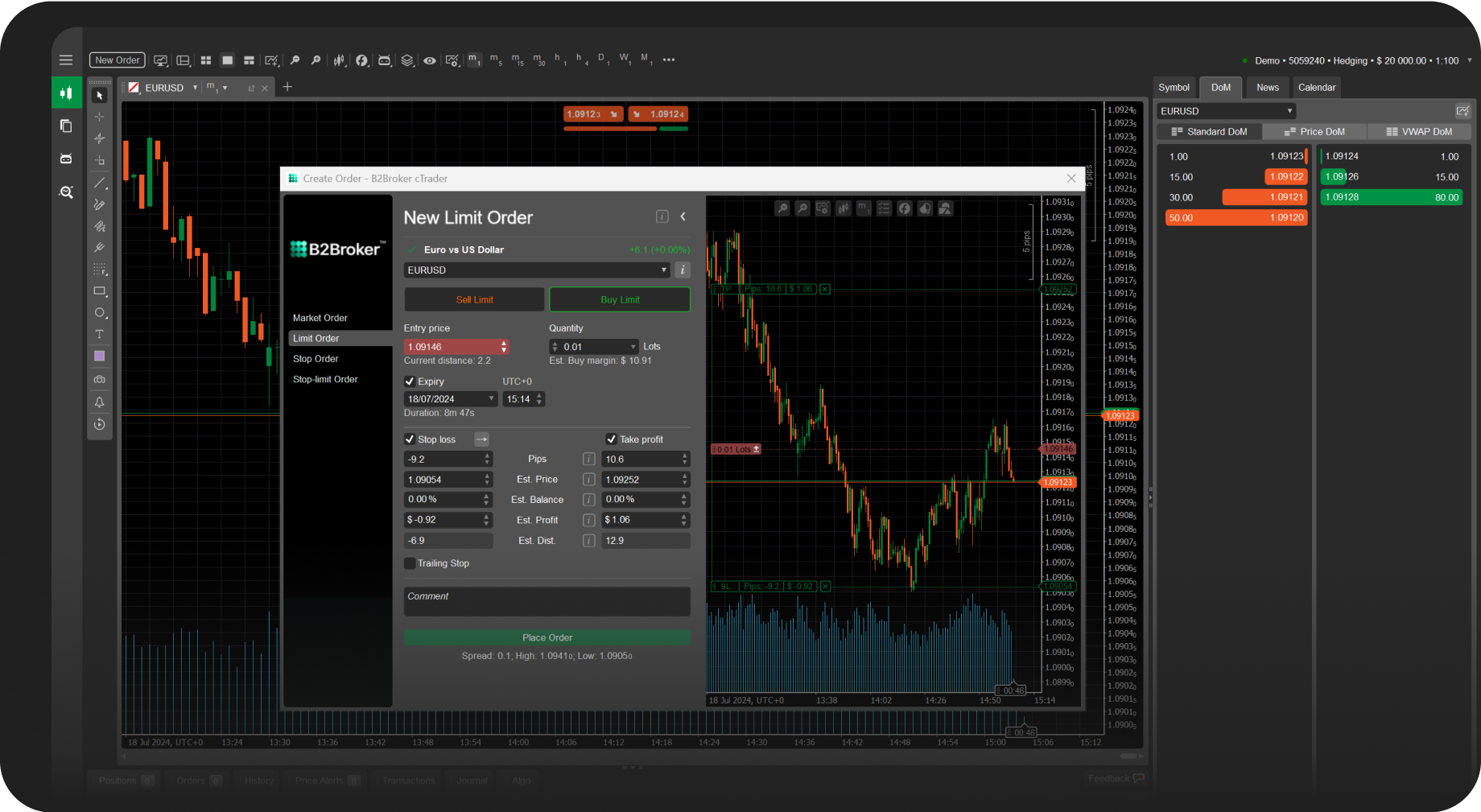The width and height of the screenshot is (1481, 812).
Task: Click the Sell Limit button
Action: click(x=474, y=299)
